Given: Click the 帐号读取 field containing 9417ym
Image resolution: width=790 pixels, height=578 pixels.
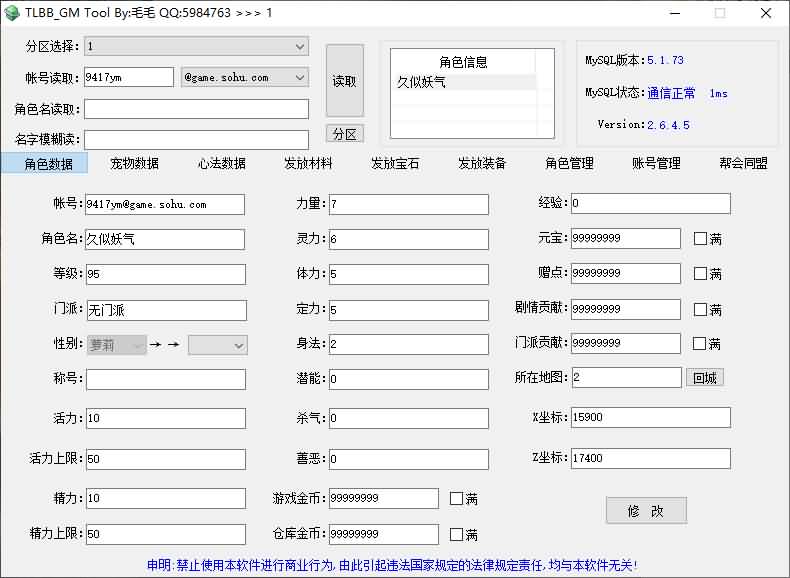Looking at the screenshot, I should point(129,77).
